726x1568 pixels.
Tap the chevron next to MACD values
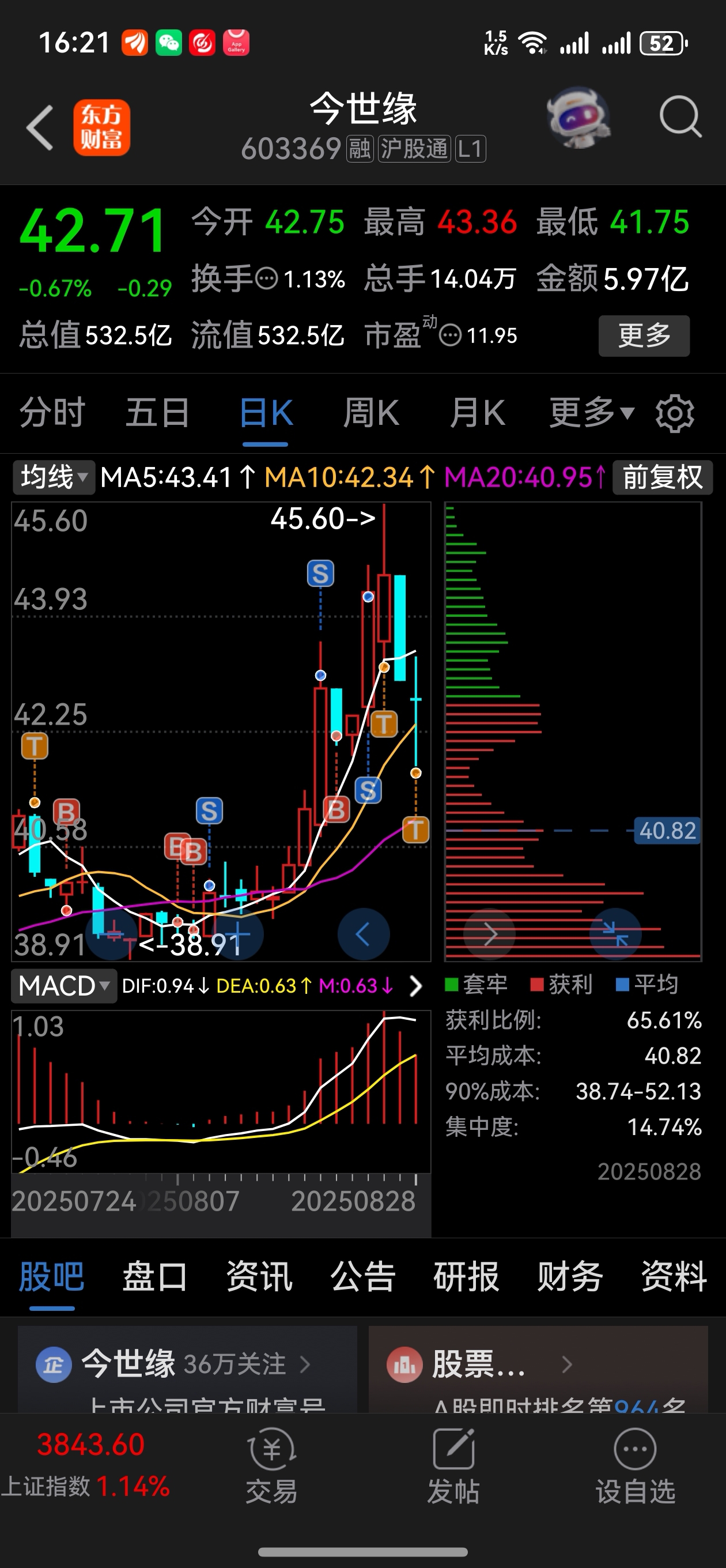pos(415,986)
